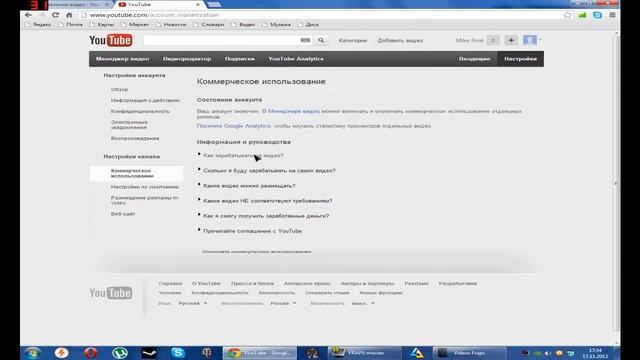Image resolution: width=640 pixels, height=360 pixels.
Task: Click the YouTube logo in the header
Action: tap(111, 40)
